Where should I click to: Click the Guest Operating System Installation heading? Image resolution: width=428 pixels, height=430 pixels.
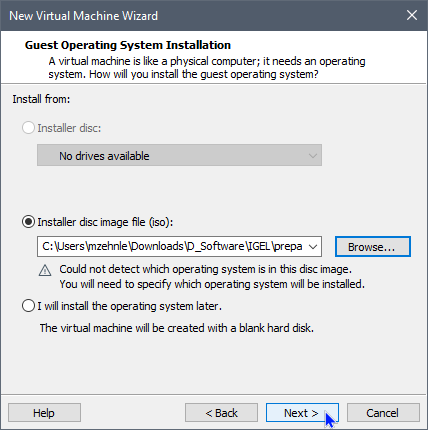tap(128, 45)
